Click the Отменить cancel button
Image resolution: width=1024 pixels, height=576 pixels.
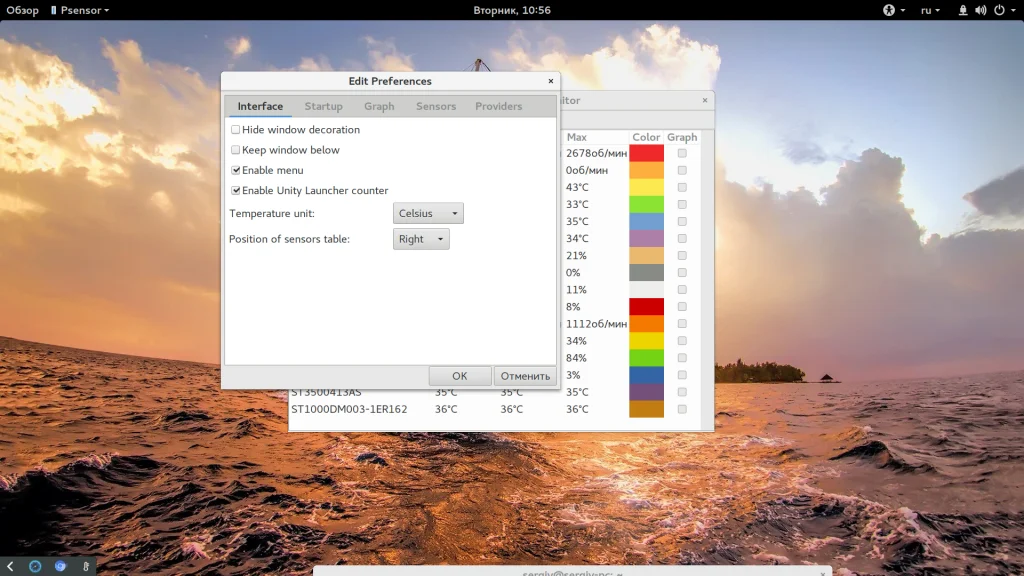pos(525,376)
